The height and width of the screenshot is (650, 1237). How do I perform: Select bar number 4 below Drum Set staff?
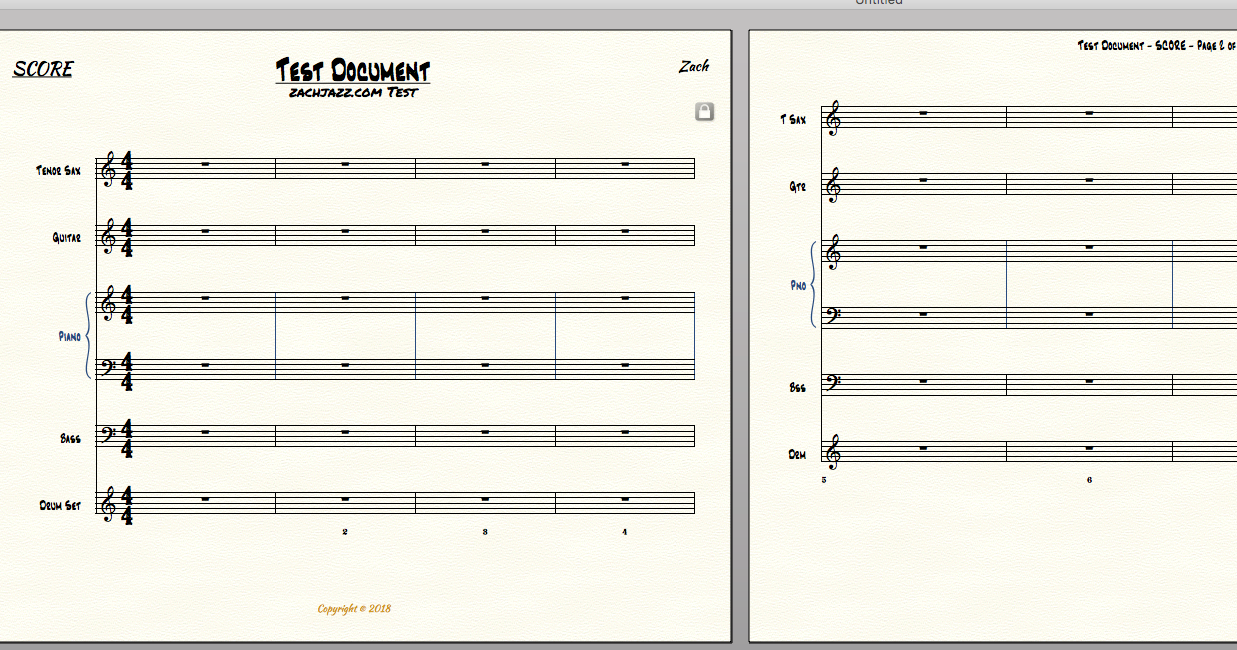click(x=624, y=532)
